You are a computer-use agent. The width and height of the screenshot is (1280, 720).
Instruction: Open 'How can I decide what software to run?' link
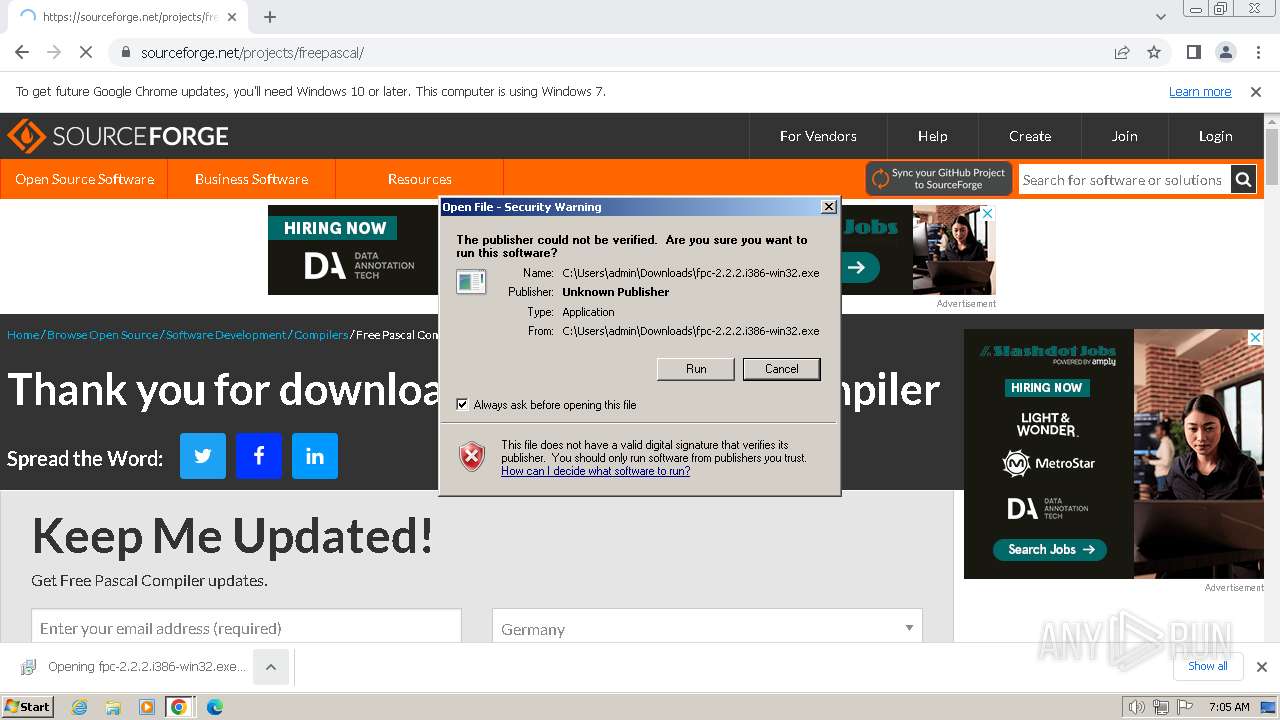click(x=595, y=471)
